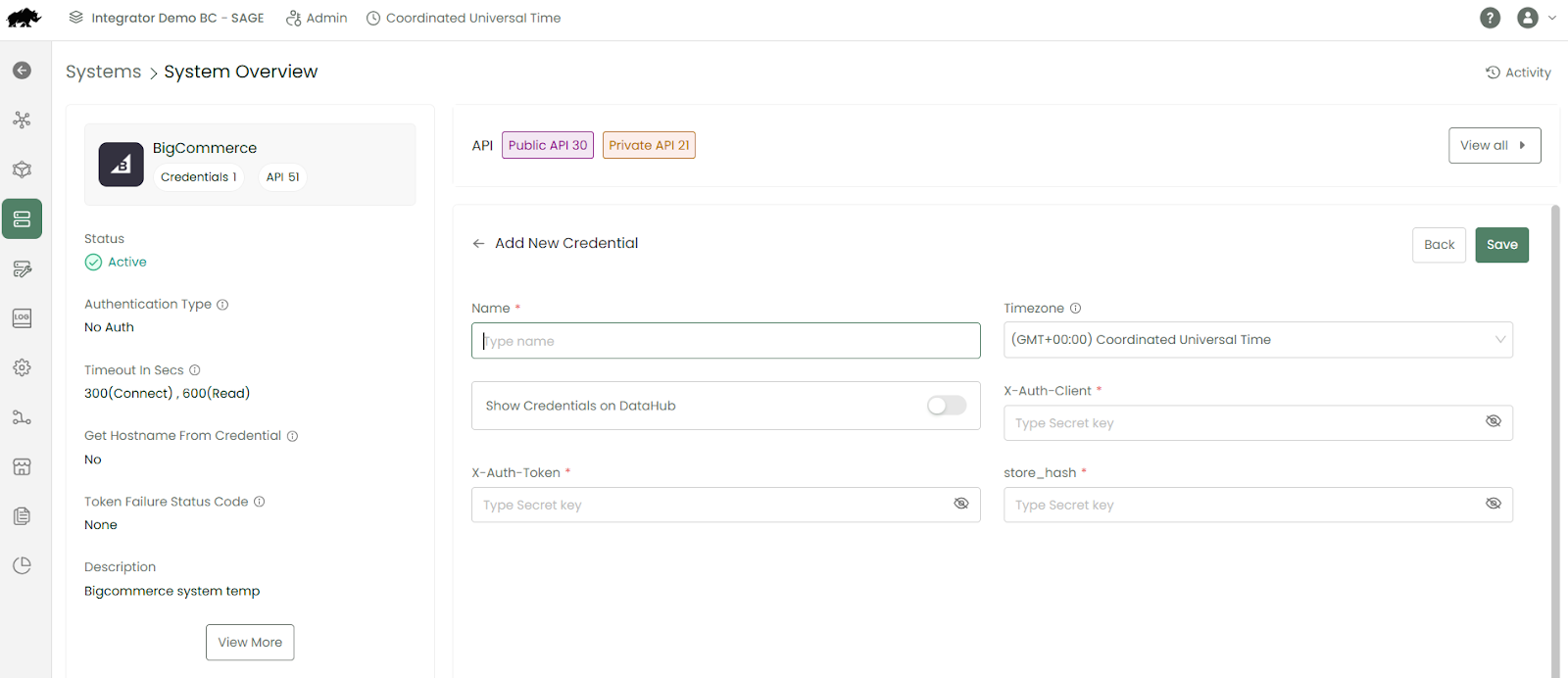This screenshot has width=1568, height=678.
Task: Click the Admin role icon
Action: click(x=293, y=18)
